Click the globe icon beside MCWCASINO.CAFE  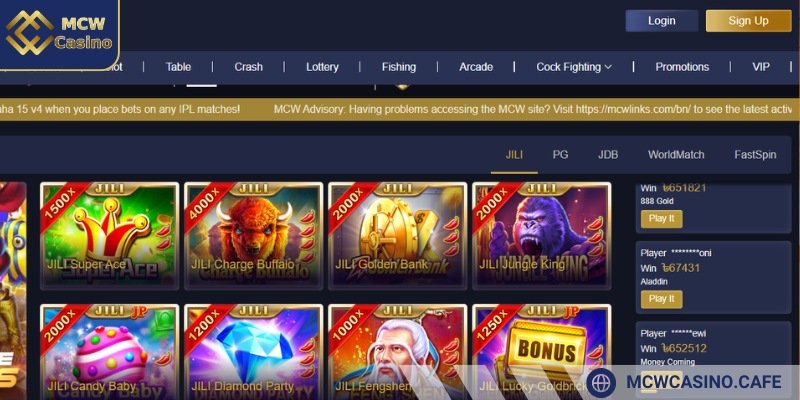(x=601, y=382)
